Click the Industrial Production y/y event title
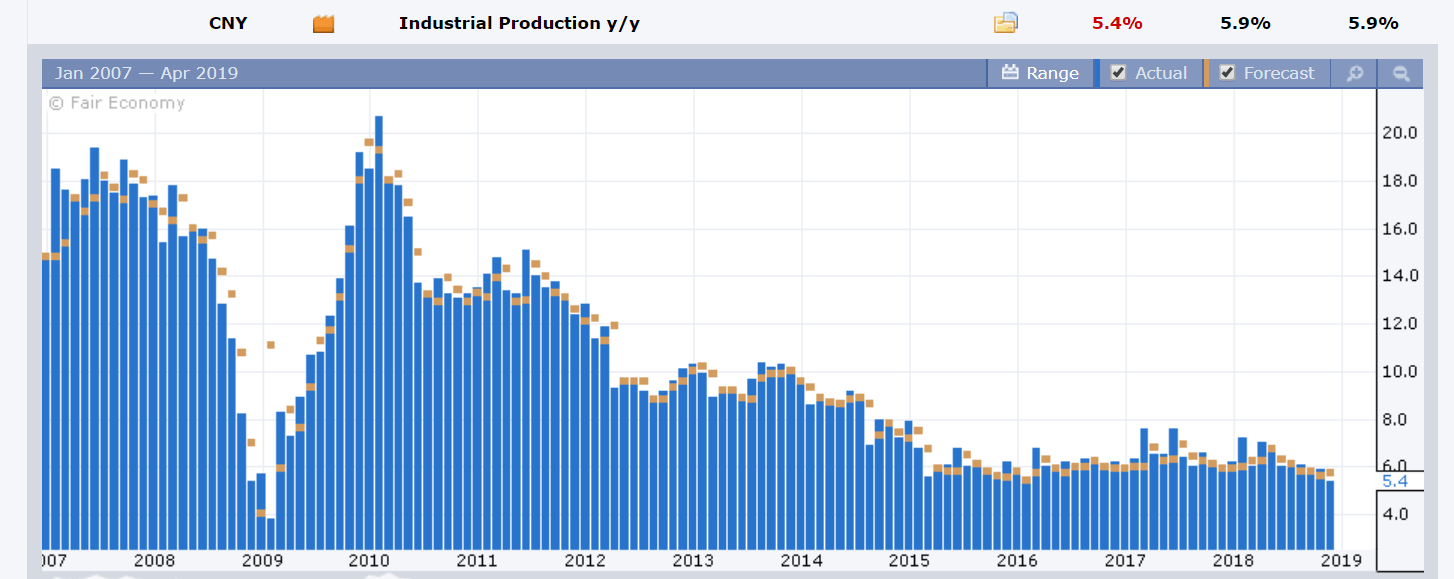 point(519,24)
